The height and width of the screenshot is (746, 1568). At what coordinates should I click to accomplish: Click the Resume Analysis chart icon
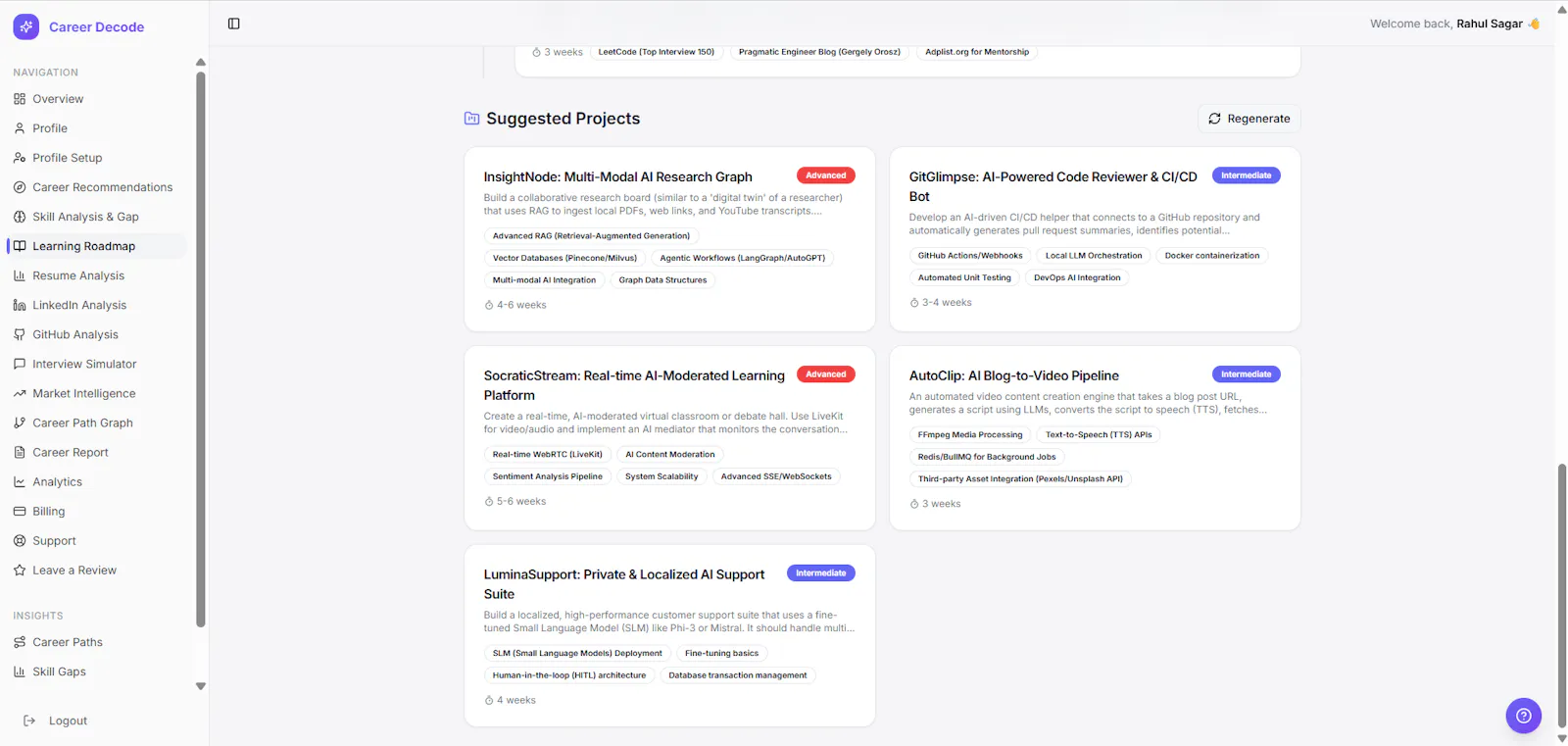(x=20, y=275)
